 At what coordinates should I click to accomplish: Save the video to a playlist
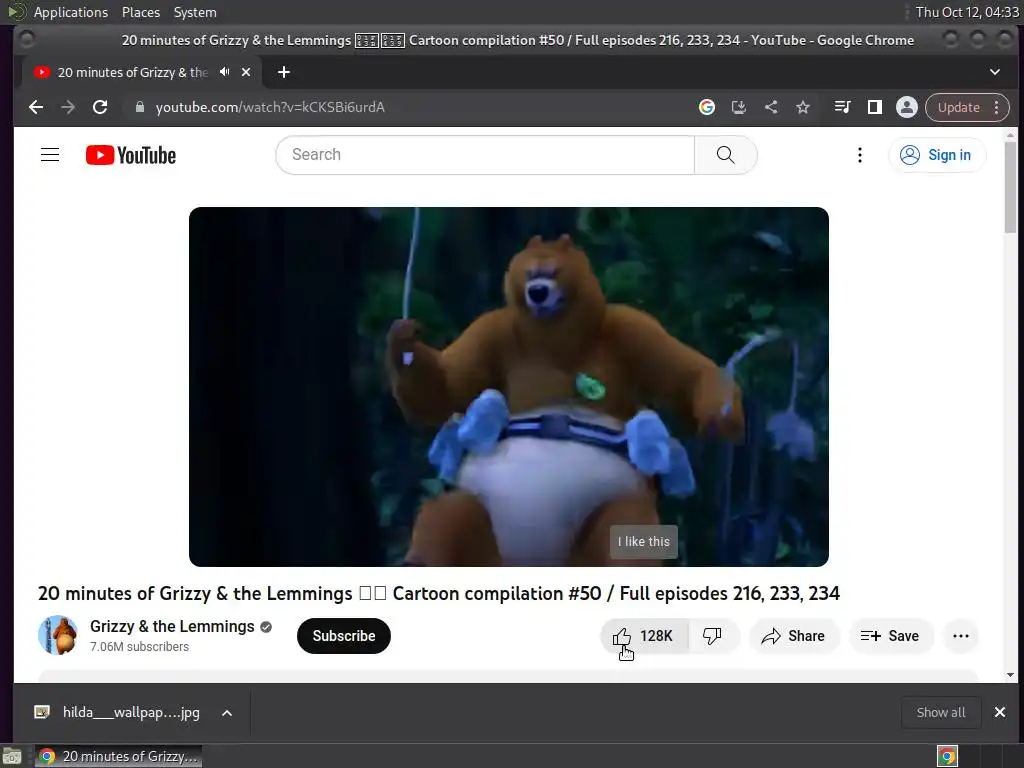(x=890, y=636)
